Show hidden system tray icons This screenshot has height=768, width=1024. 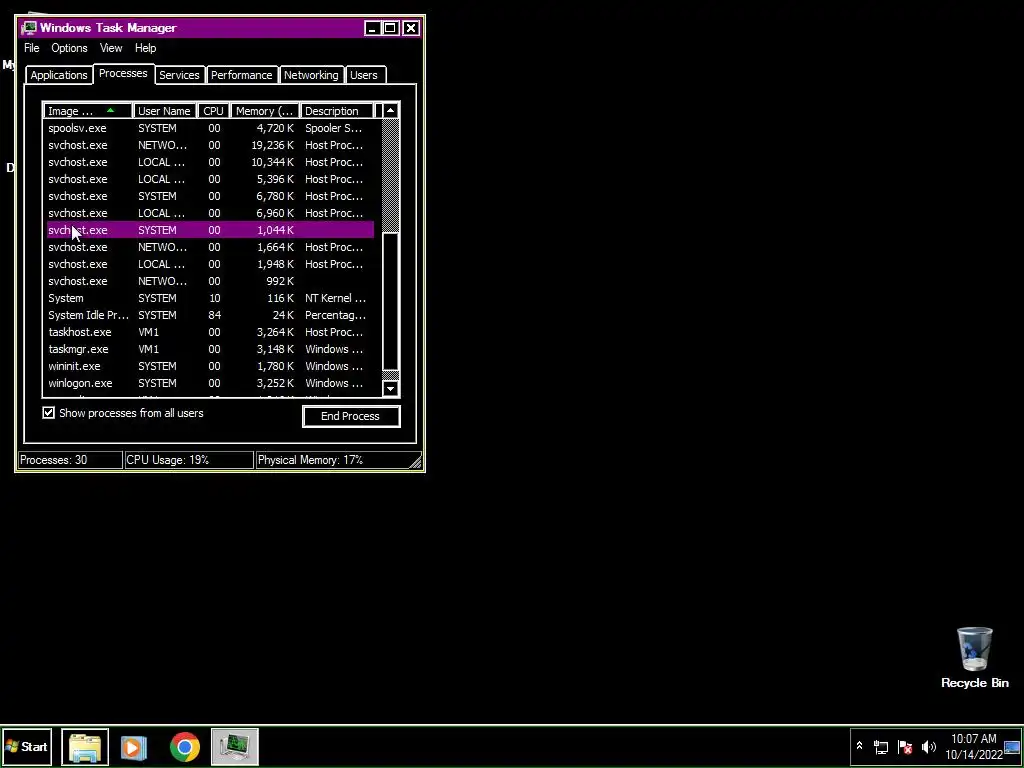tap(859, 746)
